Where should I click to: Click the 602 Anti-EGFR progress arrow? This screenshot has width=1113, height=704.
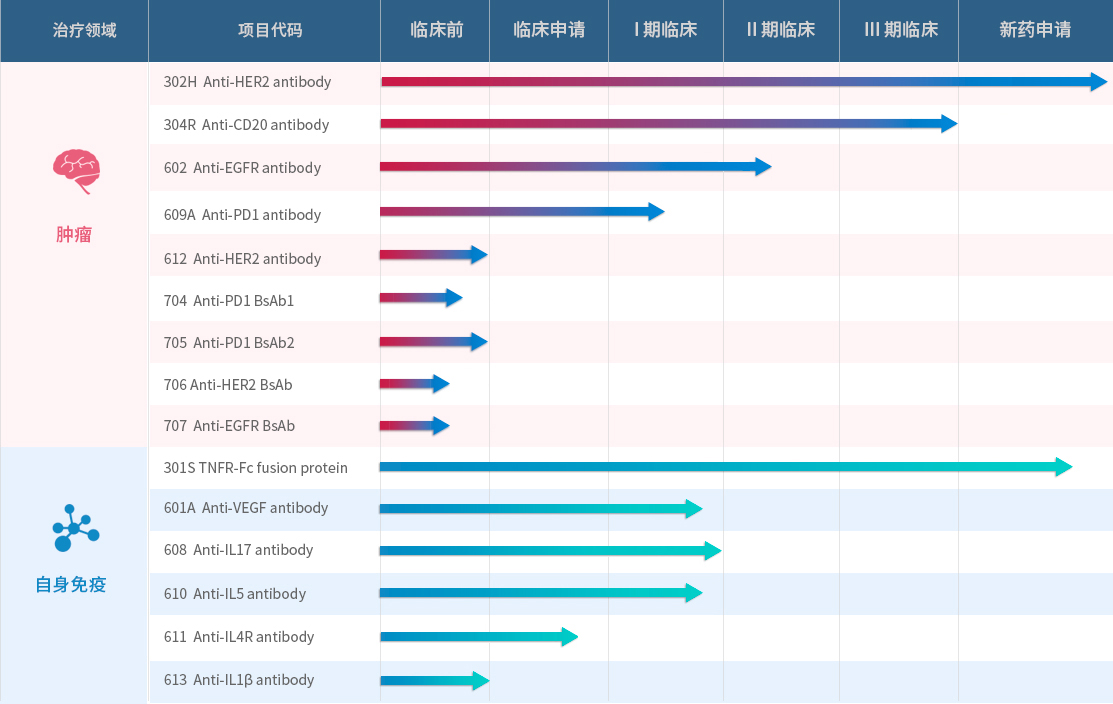[x=576, y=167]
